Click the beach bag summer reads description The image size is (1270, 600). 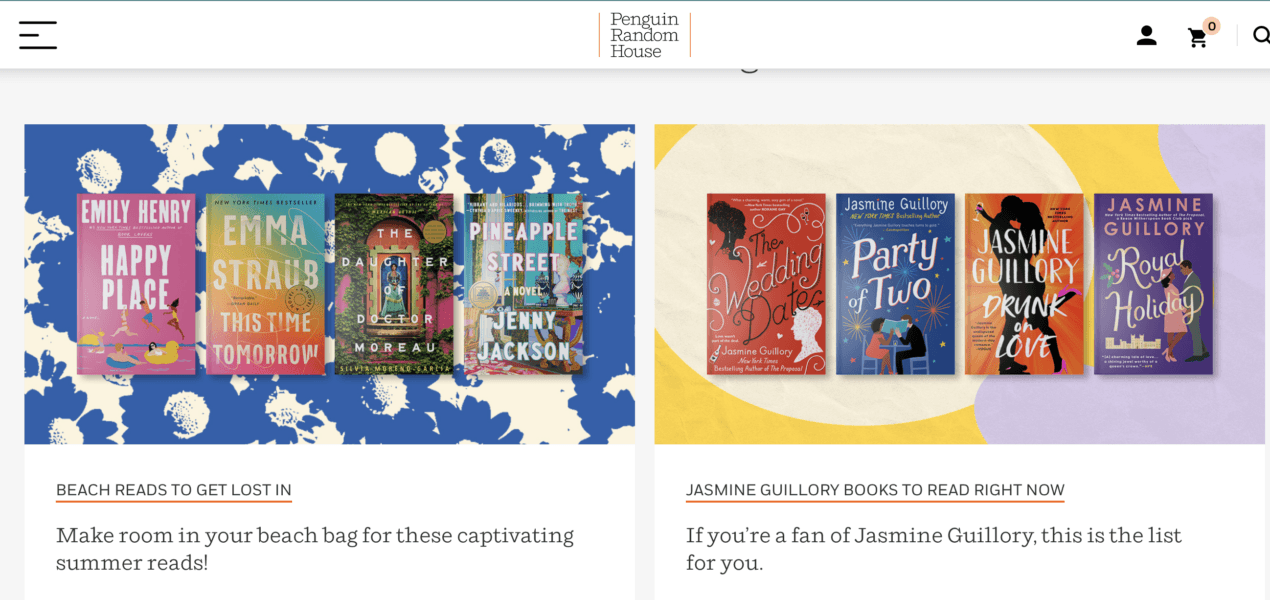(314, 548)
